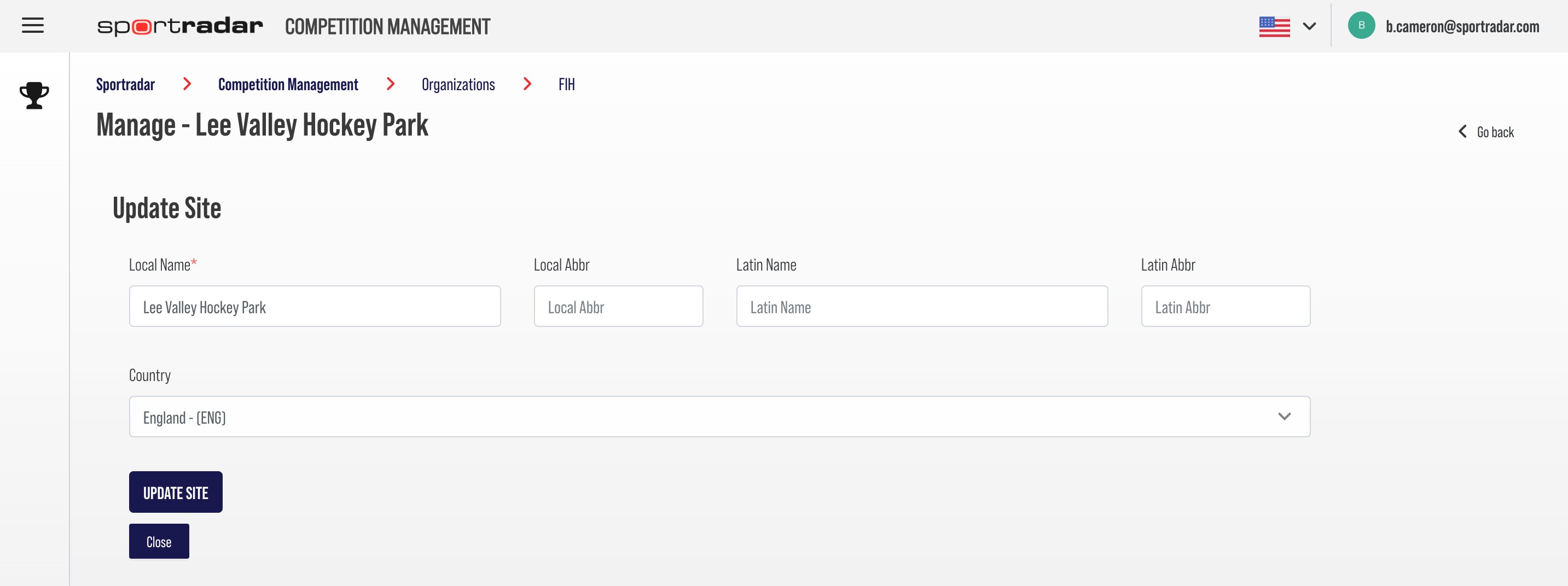Open b.cameron@sportradar.com account menu
This screenshot has width=1568, height=586.
1462,26
